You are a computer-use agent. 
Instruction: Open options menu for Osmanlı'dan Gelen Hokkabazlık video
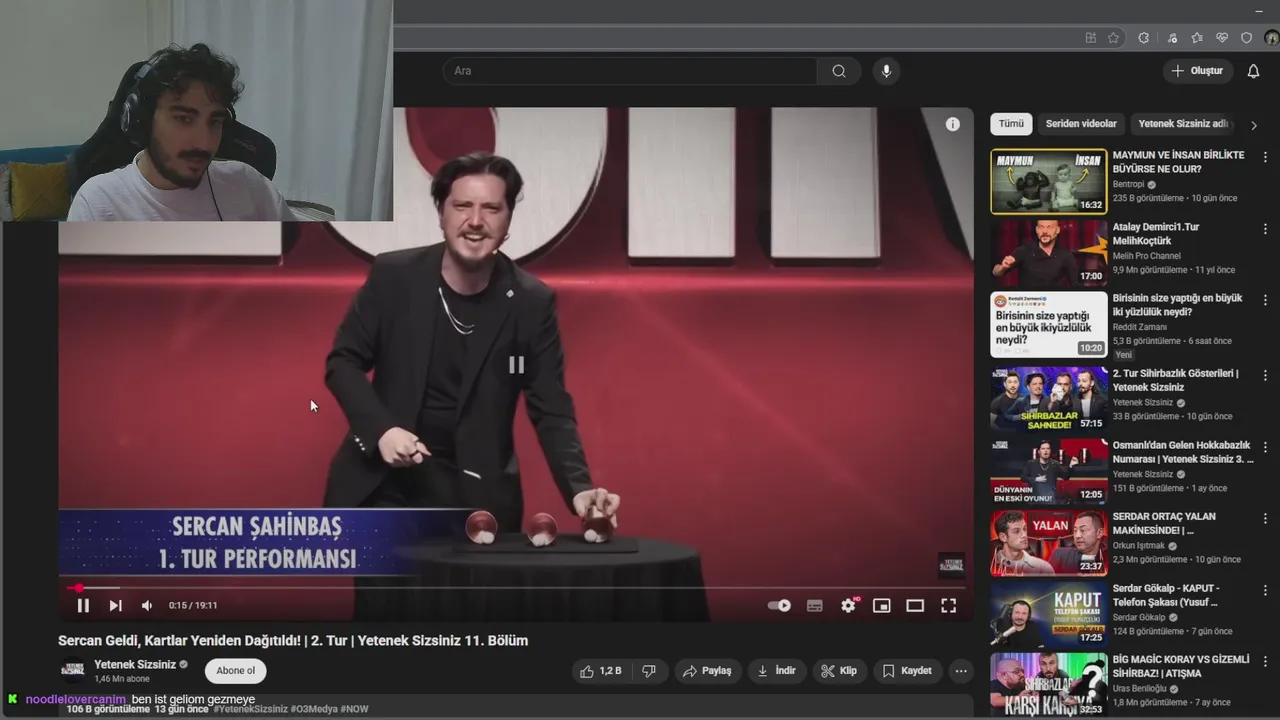pos(1265,447)
